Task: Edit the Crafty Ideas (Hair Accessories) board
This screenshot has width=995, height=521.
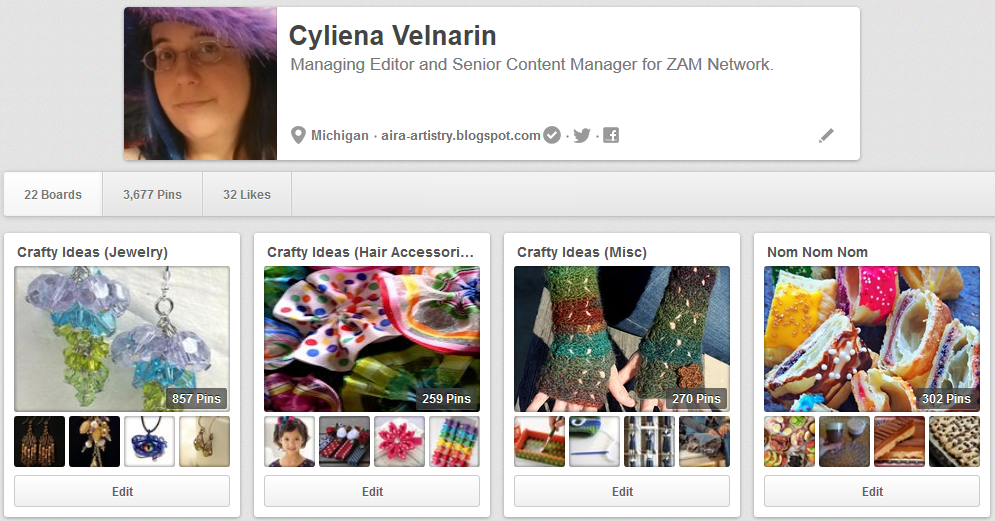Action: point(372,491)
